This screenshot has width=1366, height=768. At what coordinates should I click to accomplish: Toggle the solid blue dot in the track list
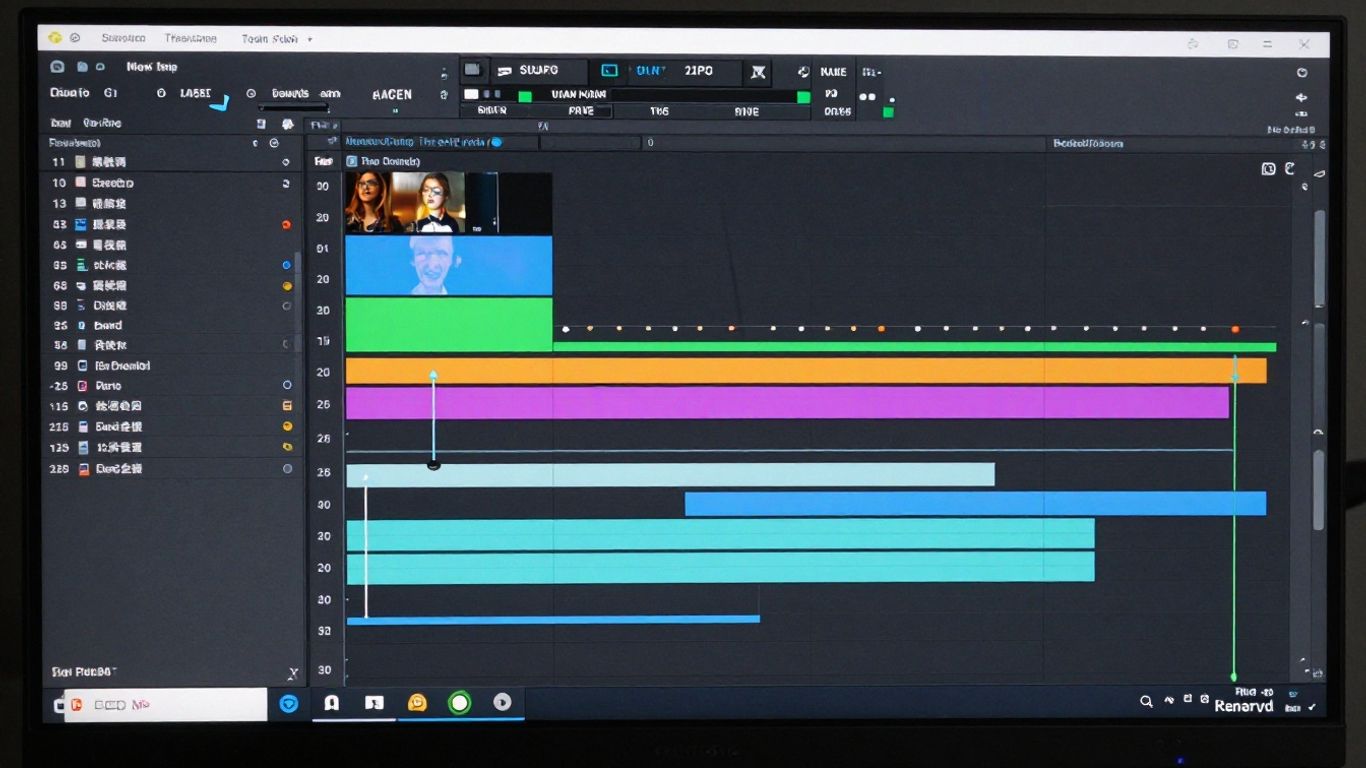(286, 265)
